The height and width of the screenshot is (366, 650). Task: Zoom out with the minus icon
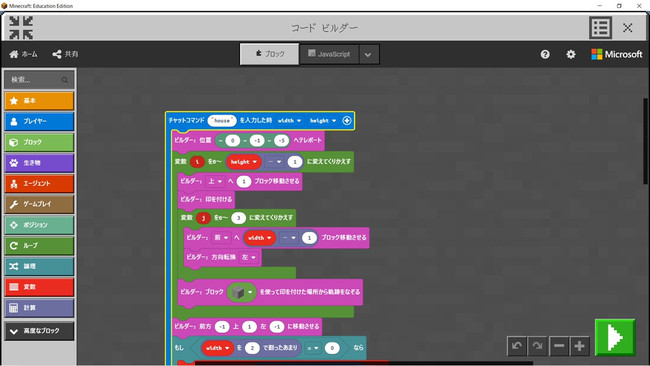coord(559,346)
